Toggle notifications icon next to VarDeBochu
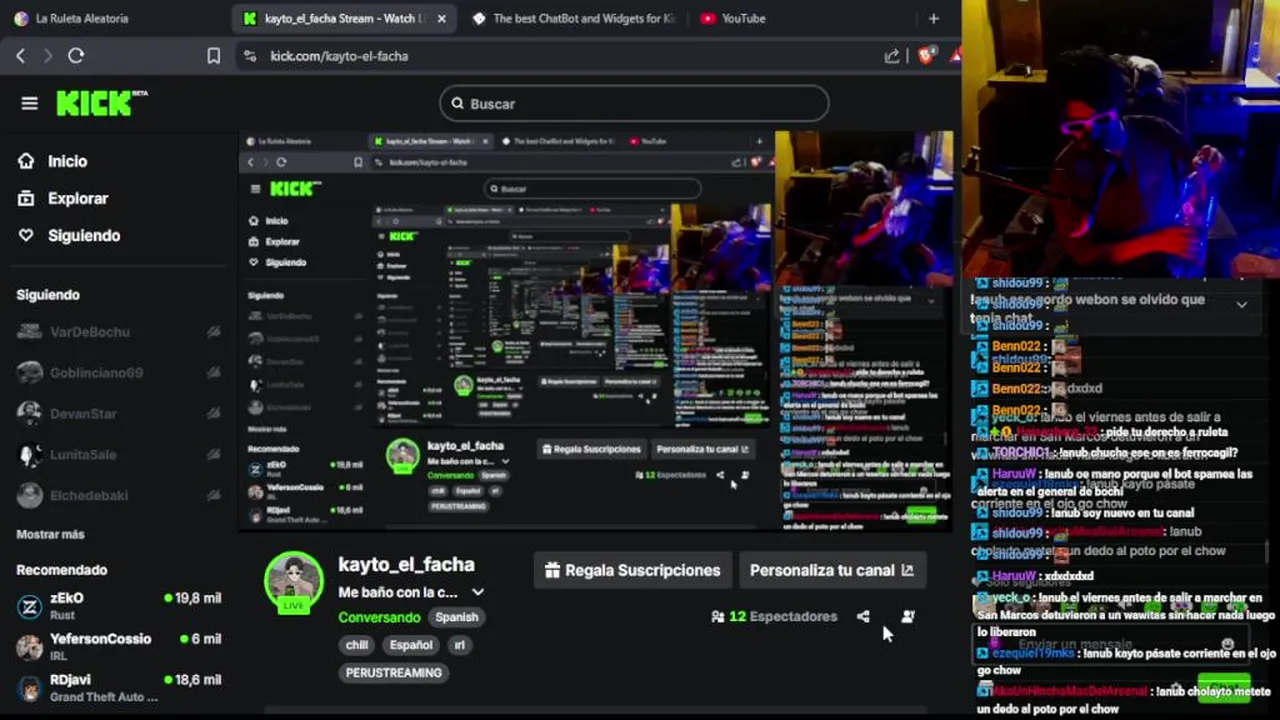The image size is (1280, 720). click(x=213, y=331)
